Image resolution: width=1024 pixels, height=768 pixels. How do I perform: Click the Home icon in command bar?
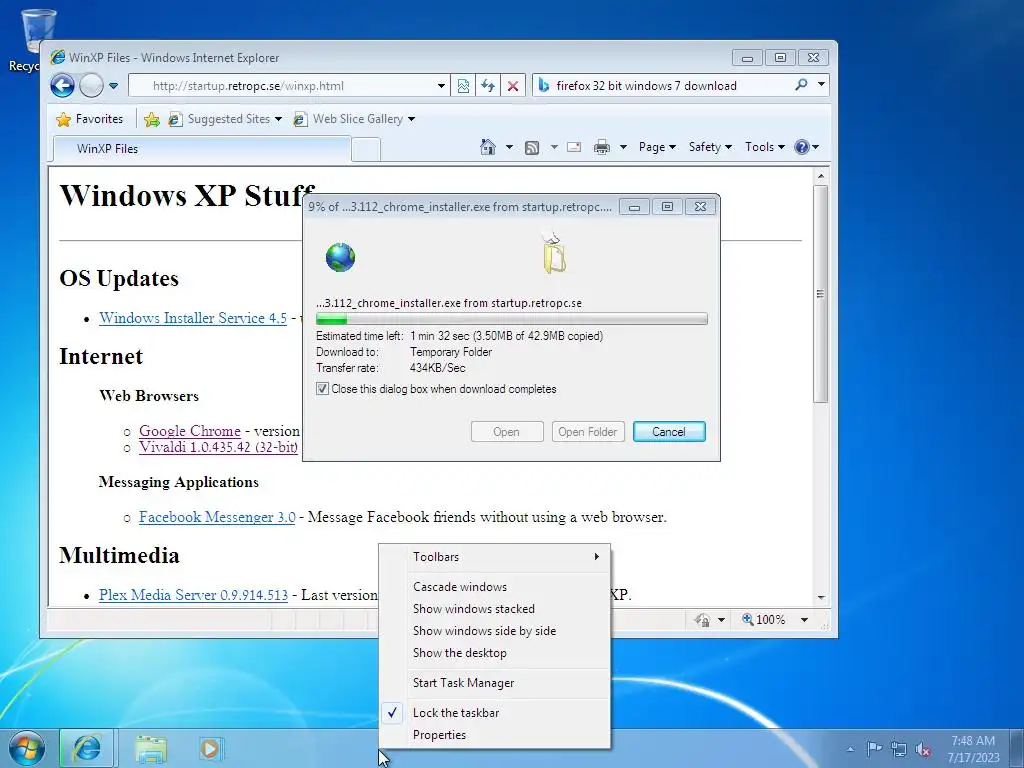click(x=488, y=147)
